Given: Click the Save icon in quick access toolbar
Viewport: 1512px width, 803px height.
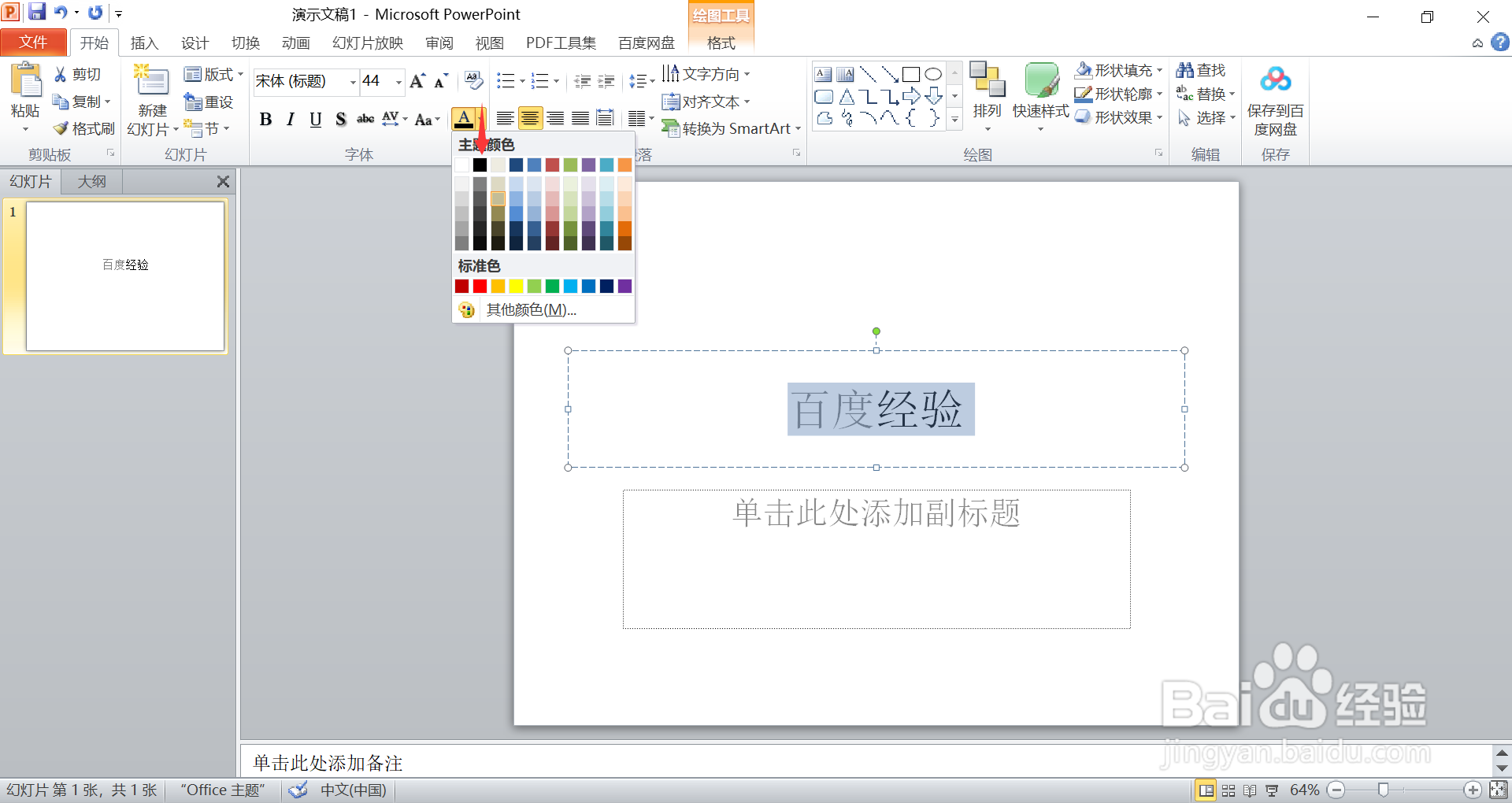Looking at the screenshot, I should pos(37,12).
